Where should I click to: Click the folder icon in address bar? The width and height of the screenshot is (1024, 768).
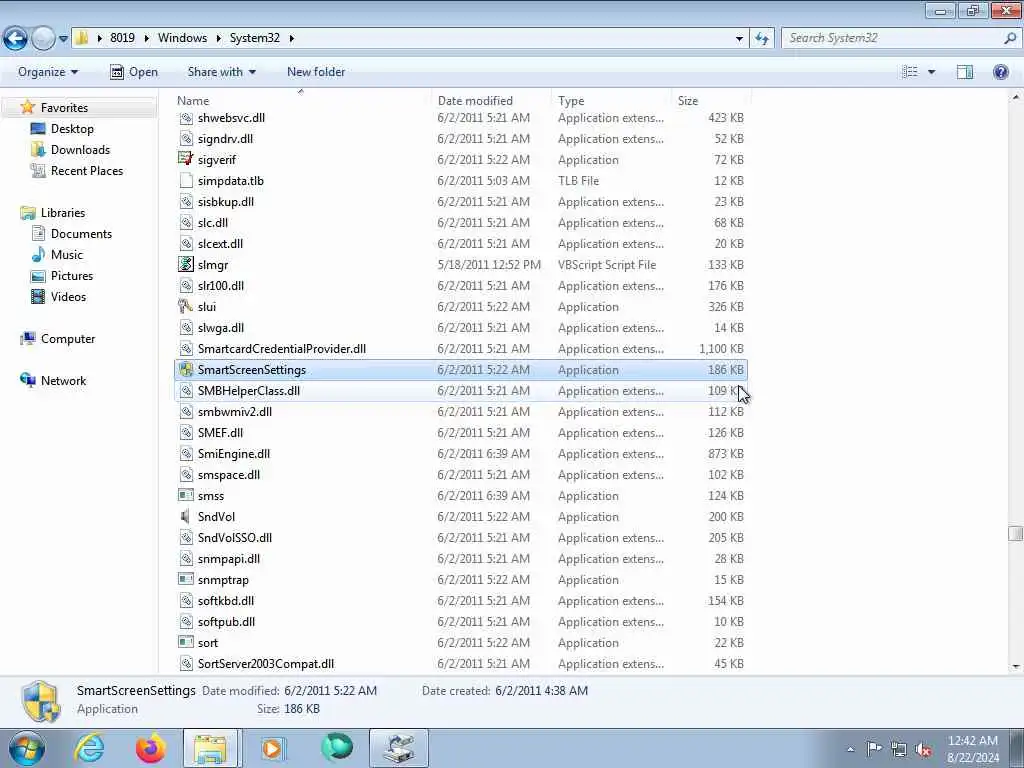coord(82,38)
